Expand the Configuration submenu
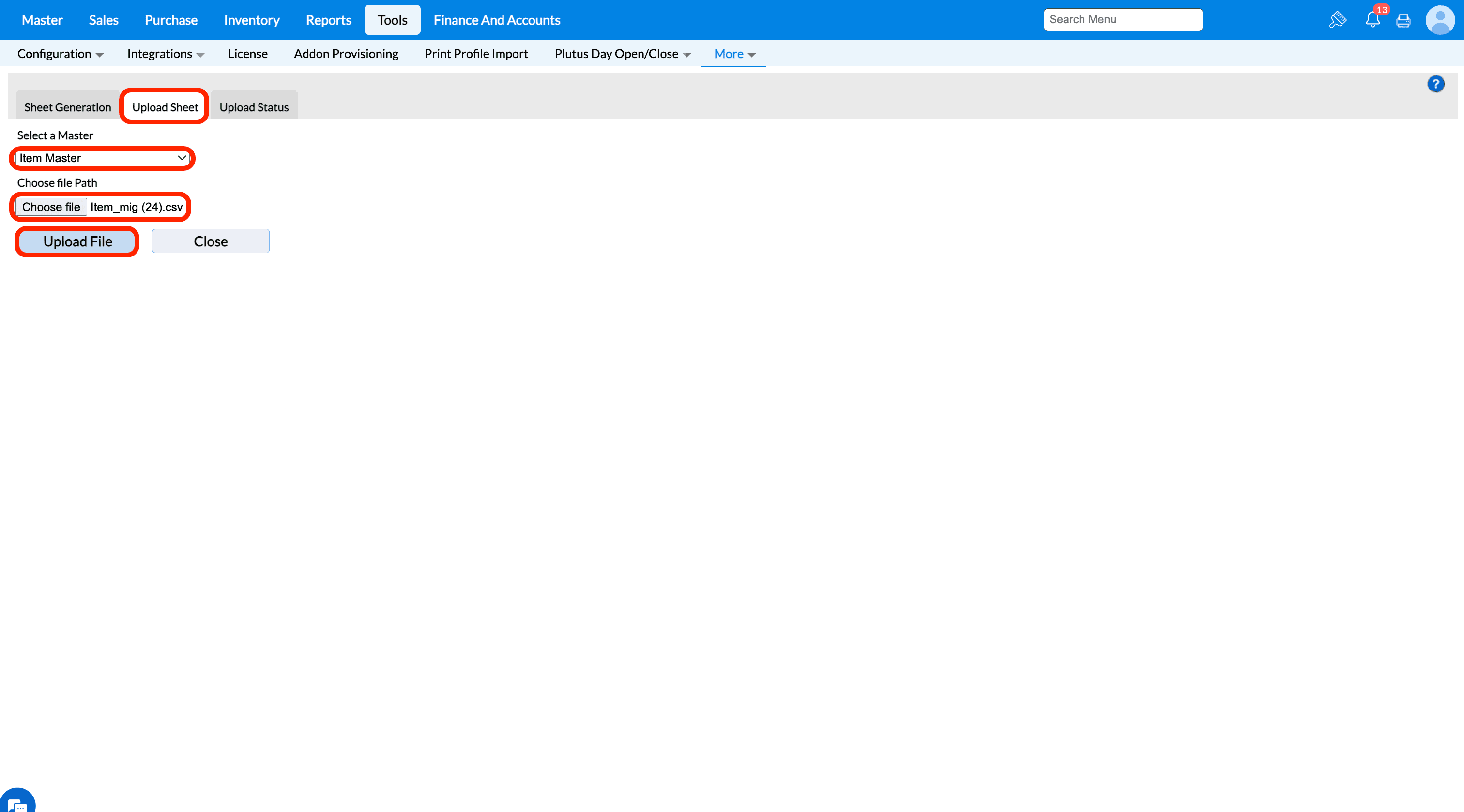Viewport: 1464px width, 812px height. 60,54
